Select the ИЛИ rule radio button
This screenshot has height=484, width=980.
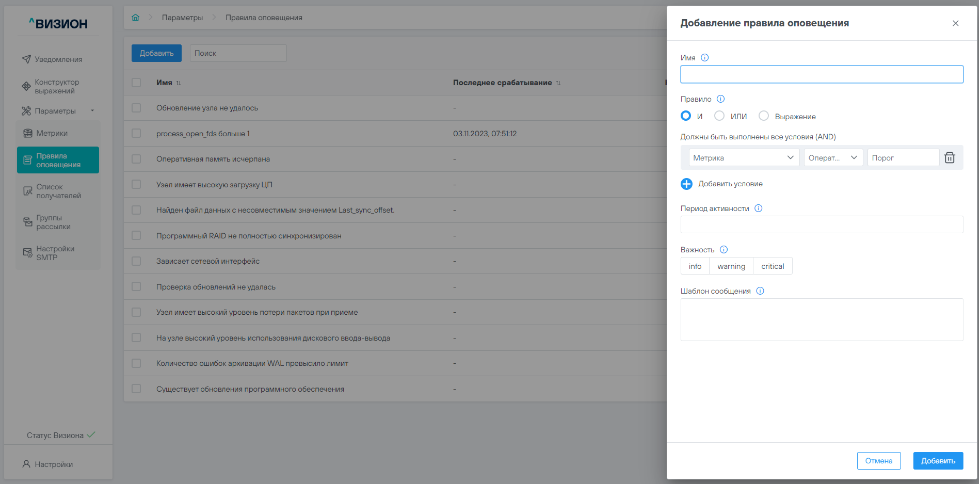(x=720, y=116)
